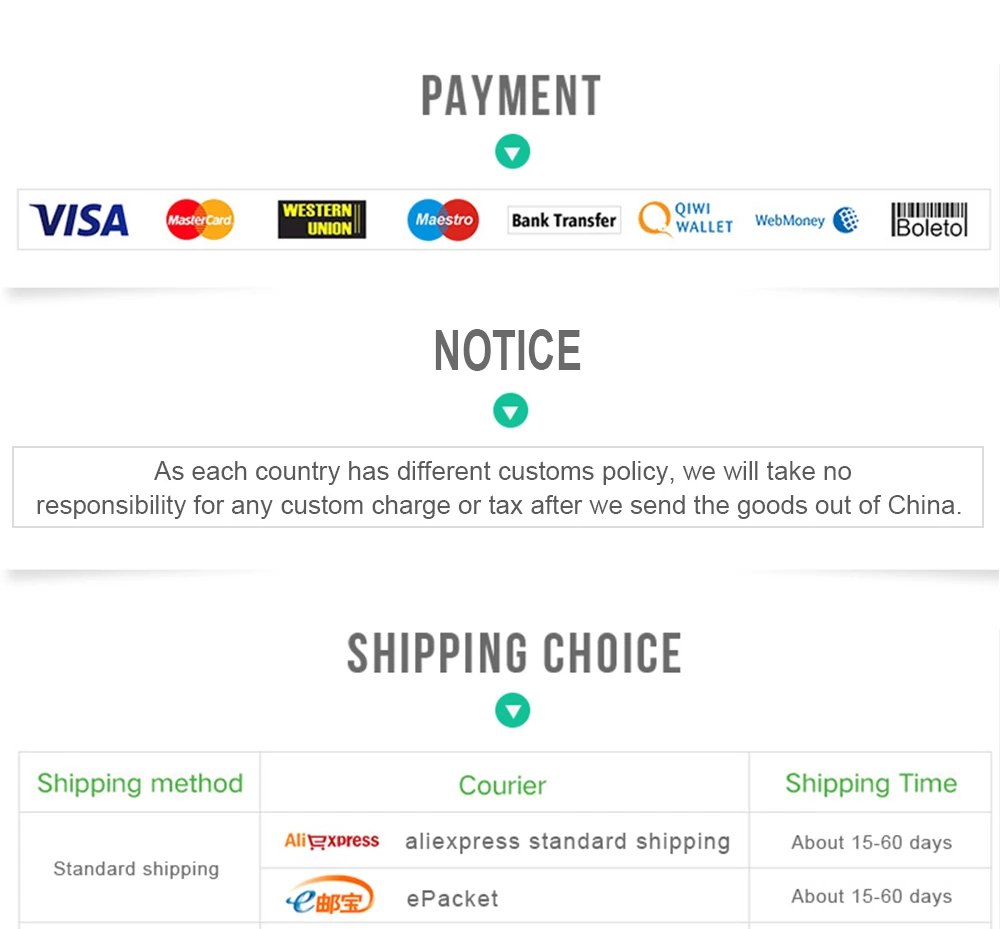The image size is (1000, 929).
Task: Click the green arrow under SHIPPING CHOICE
Action: 513,710
